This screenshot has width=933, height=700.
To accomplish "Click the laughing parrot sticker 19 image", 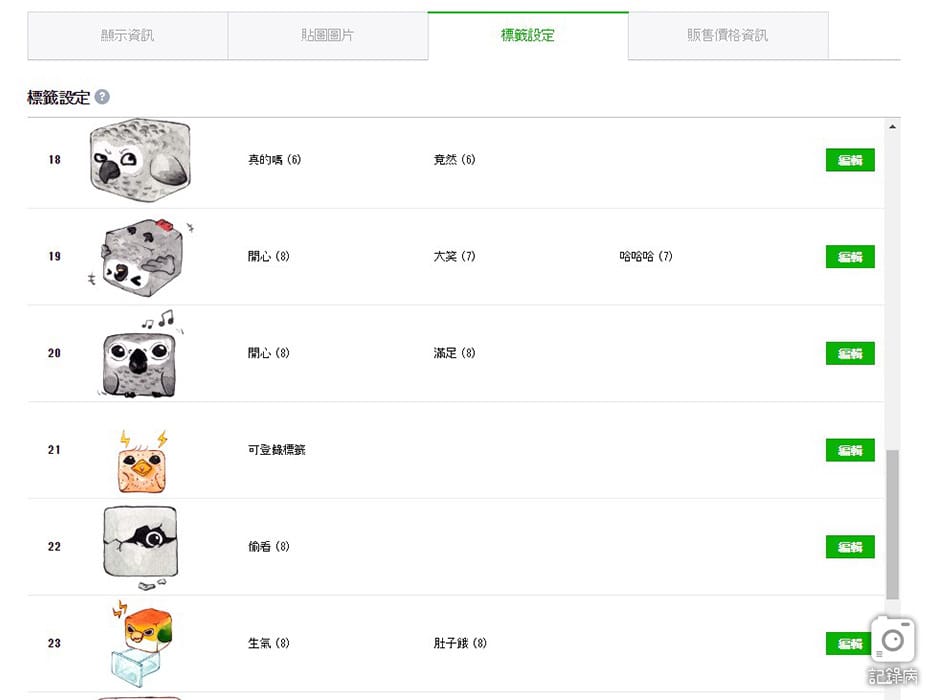I will point(139,257).
